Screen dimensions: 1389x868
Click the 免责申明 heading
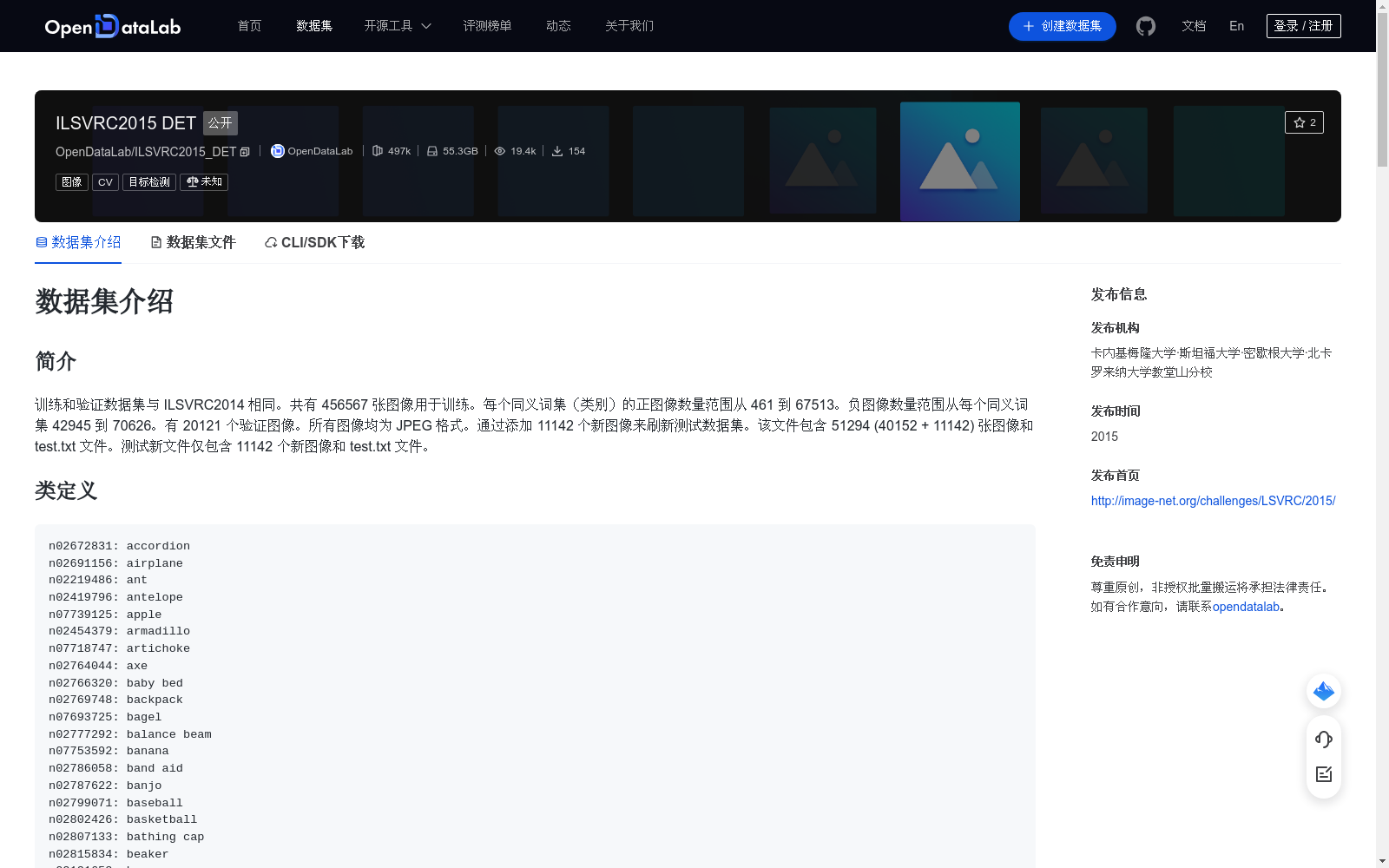1115,562
